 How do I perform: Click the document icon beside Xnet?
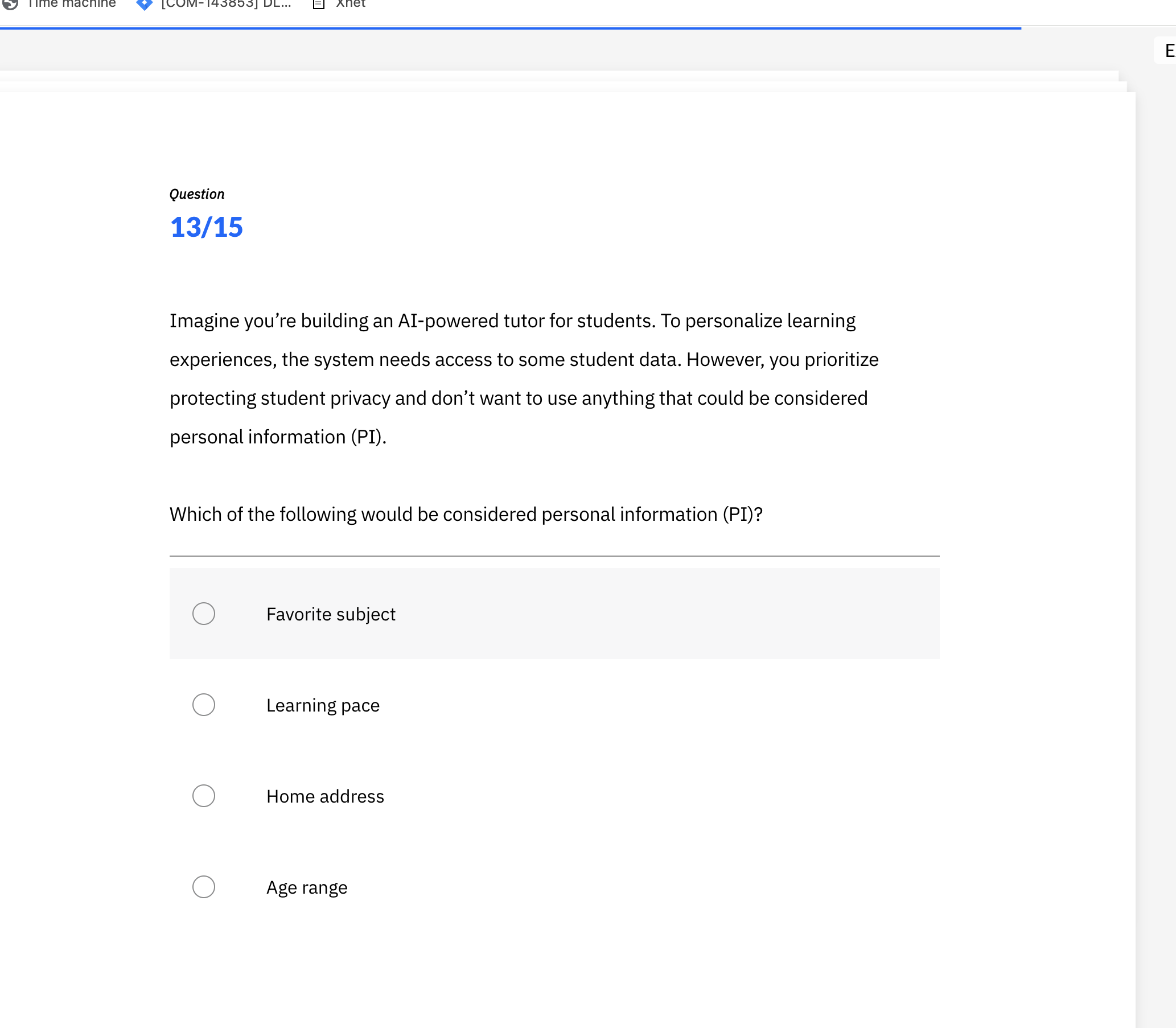coord(319,4)
